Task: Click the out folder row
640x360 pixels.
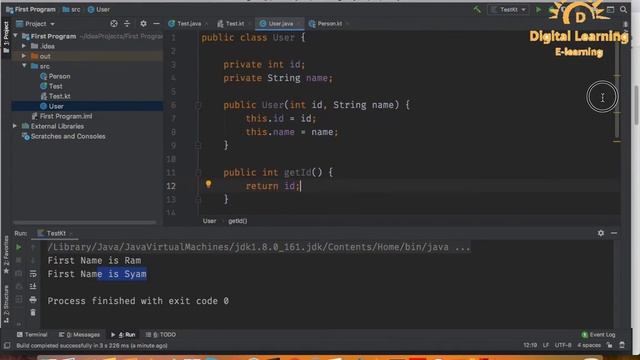Action: tap(87, 56)
